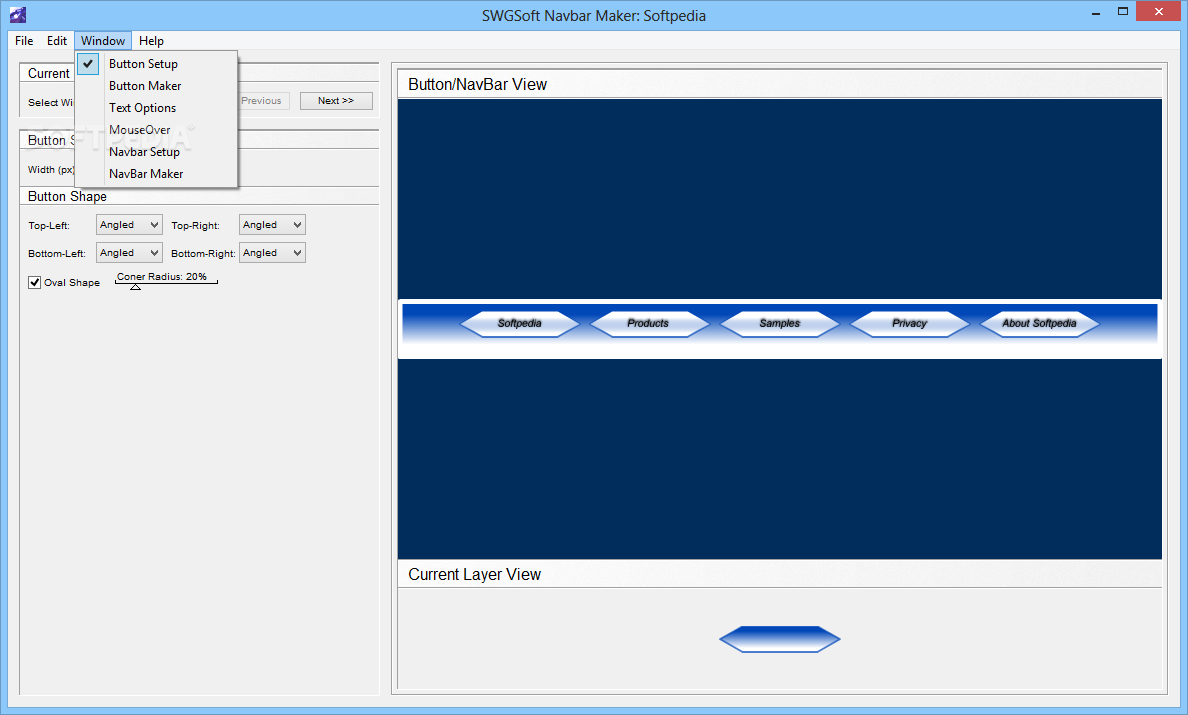Minimize the Navbar Maker window

tap(1096, 13)
